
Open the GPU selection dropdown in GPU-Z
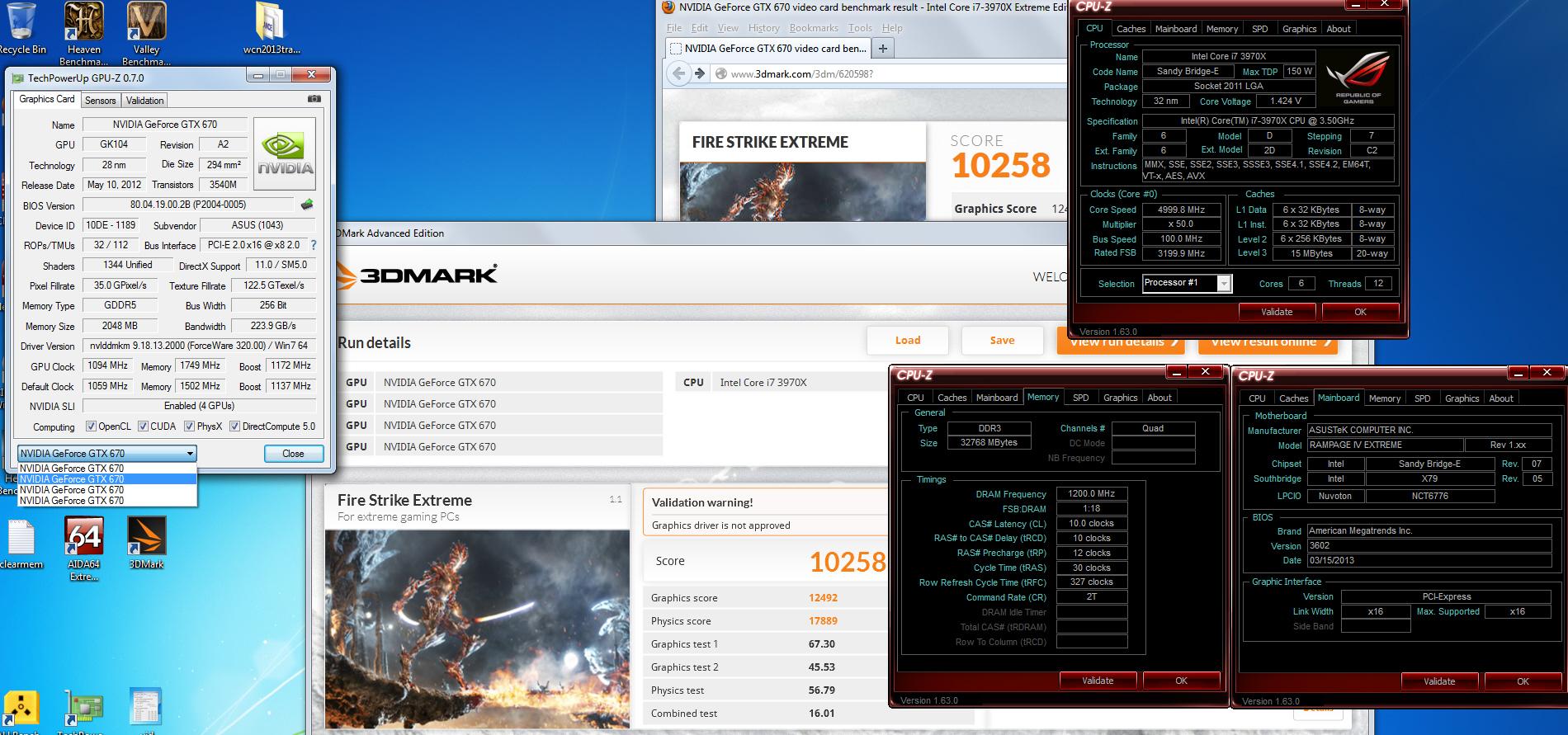[107, 454]
